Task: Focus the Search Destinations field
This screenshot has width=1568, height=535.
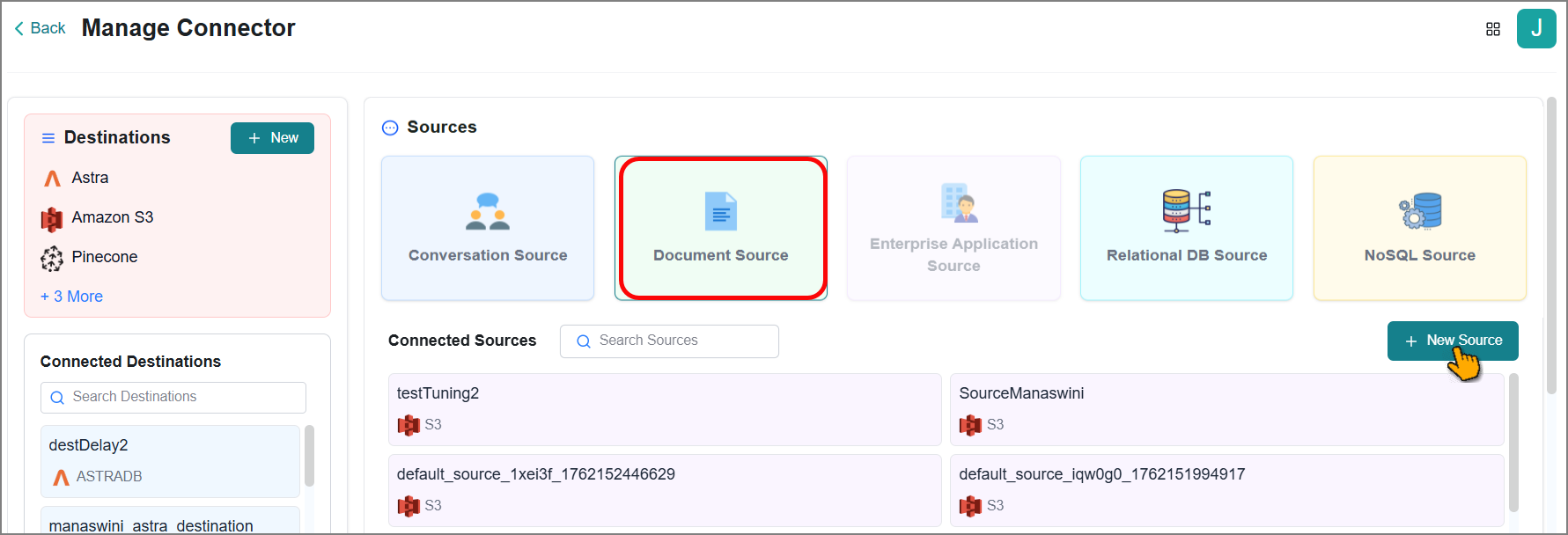Action: click(x=173, y=398)
